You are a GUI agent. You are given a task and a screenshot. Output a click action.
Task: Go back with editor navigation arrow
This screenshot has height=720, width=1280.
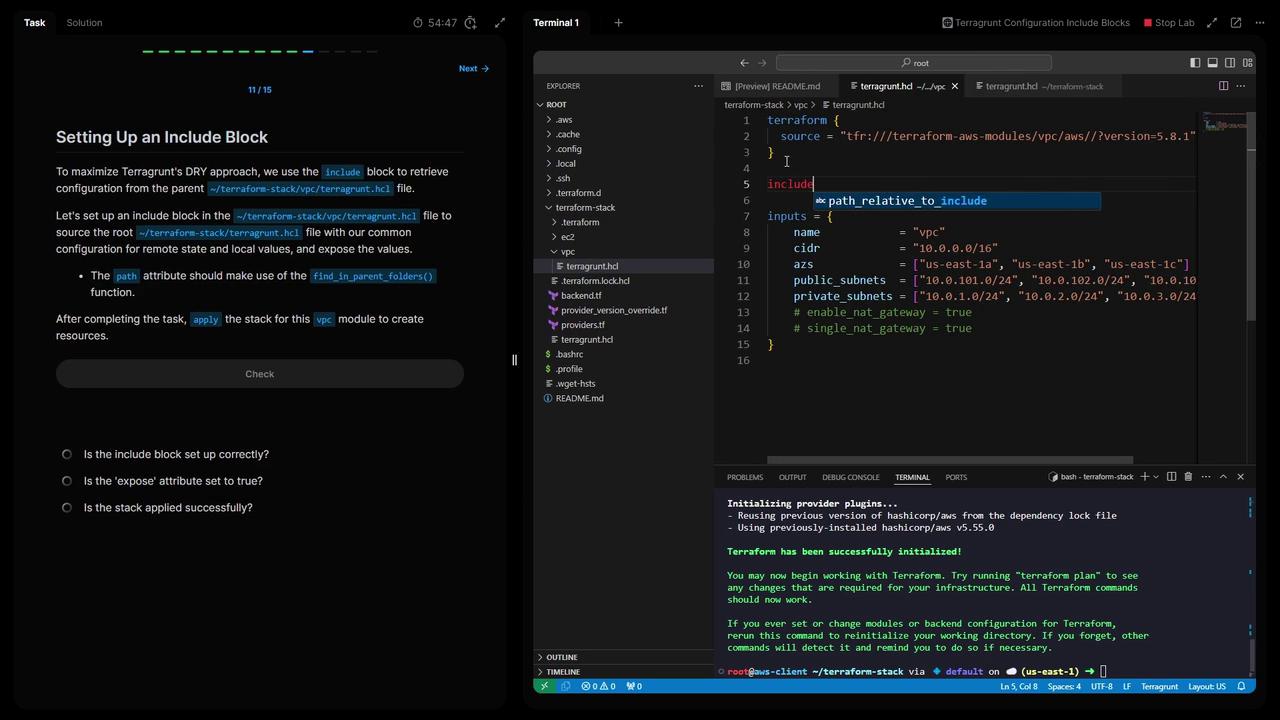coord(744,63)
